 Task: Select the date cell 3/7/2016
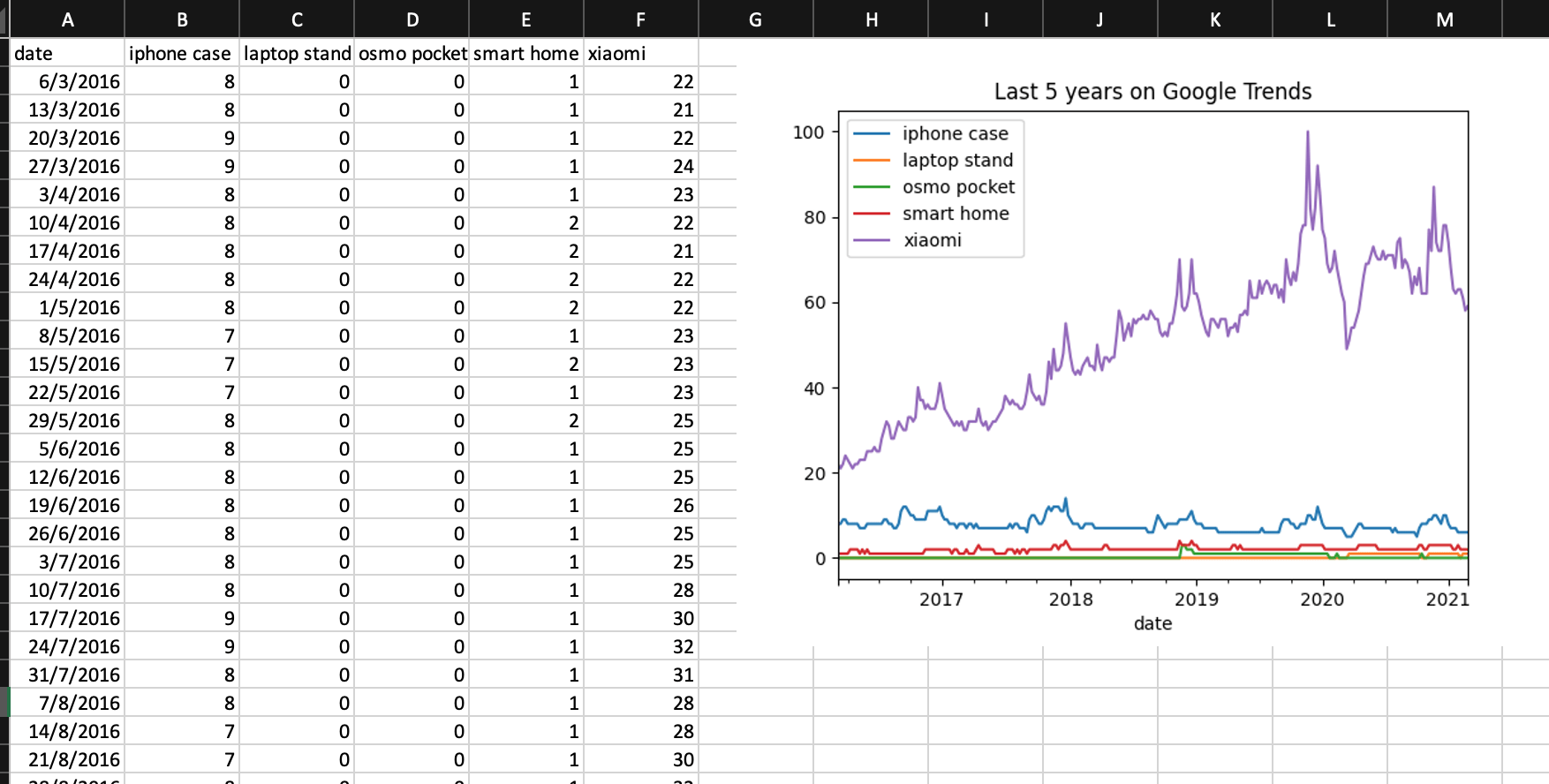tap(67, 562)
